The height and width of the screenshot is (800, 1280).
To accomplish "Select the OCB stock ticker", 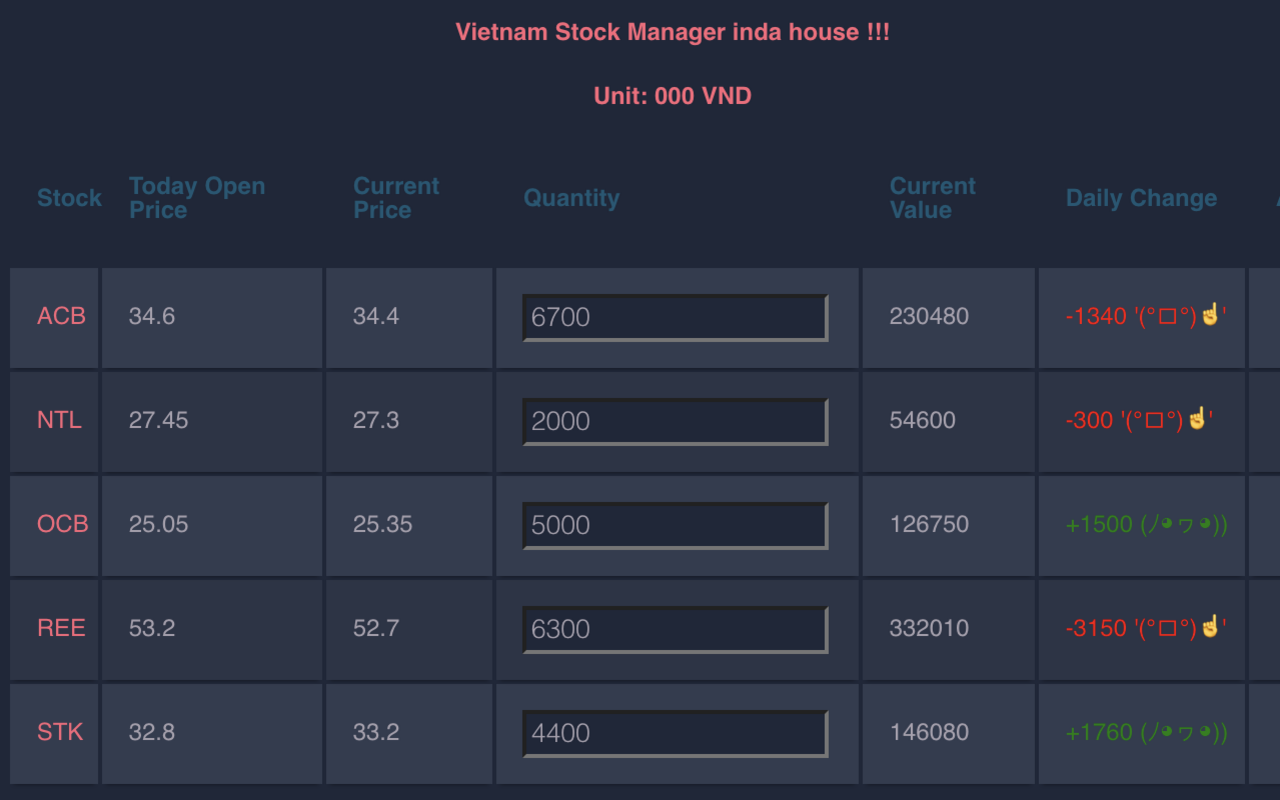I will pyautogui.click(x=61, y=524).
